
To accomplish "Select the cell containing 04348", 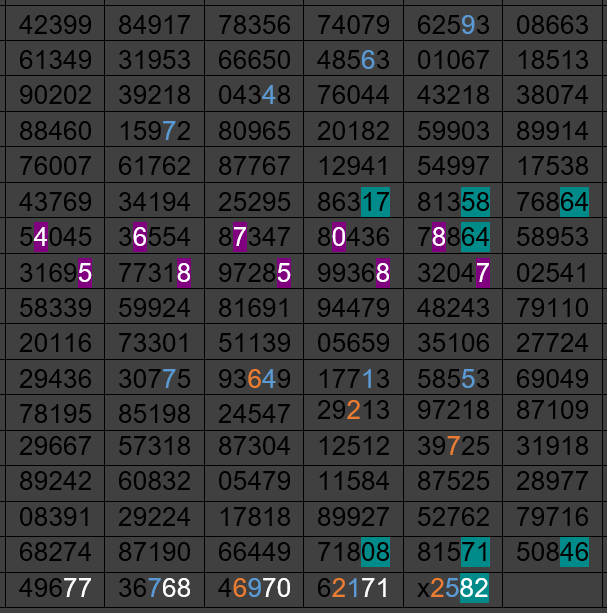I will [254, 96].
